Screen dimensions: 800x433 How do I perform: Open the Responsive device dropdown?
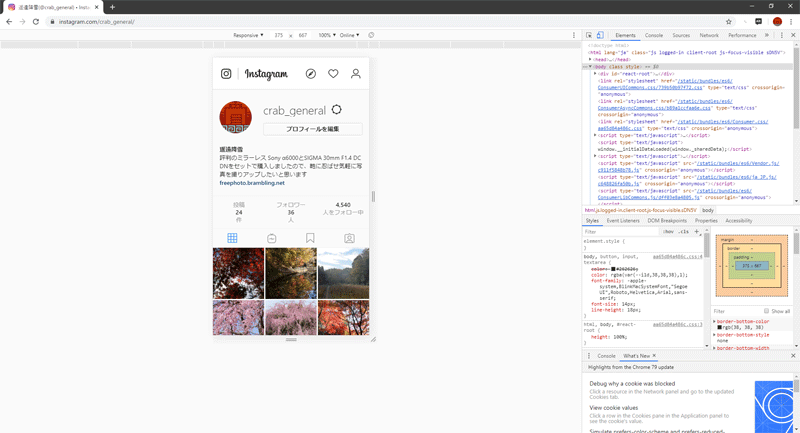click(248, 35)
